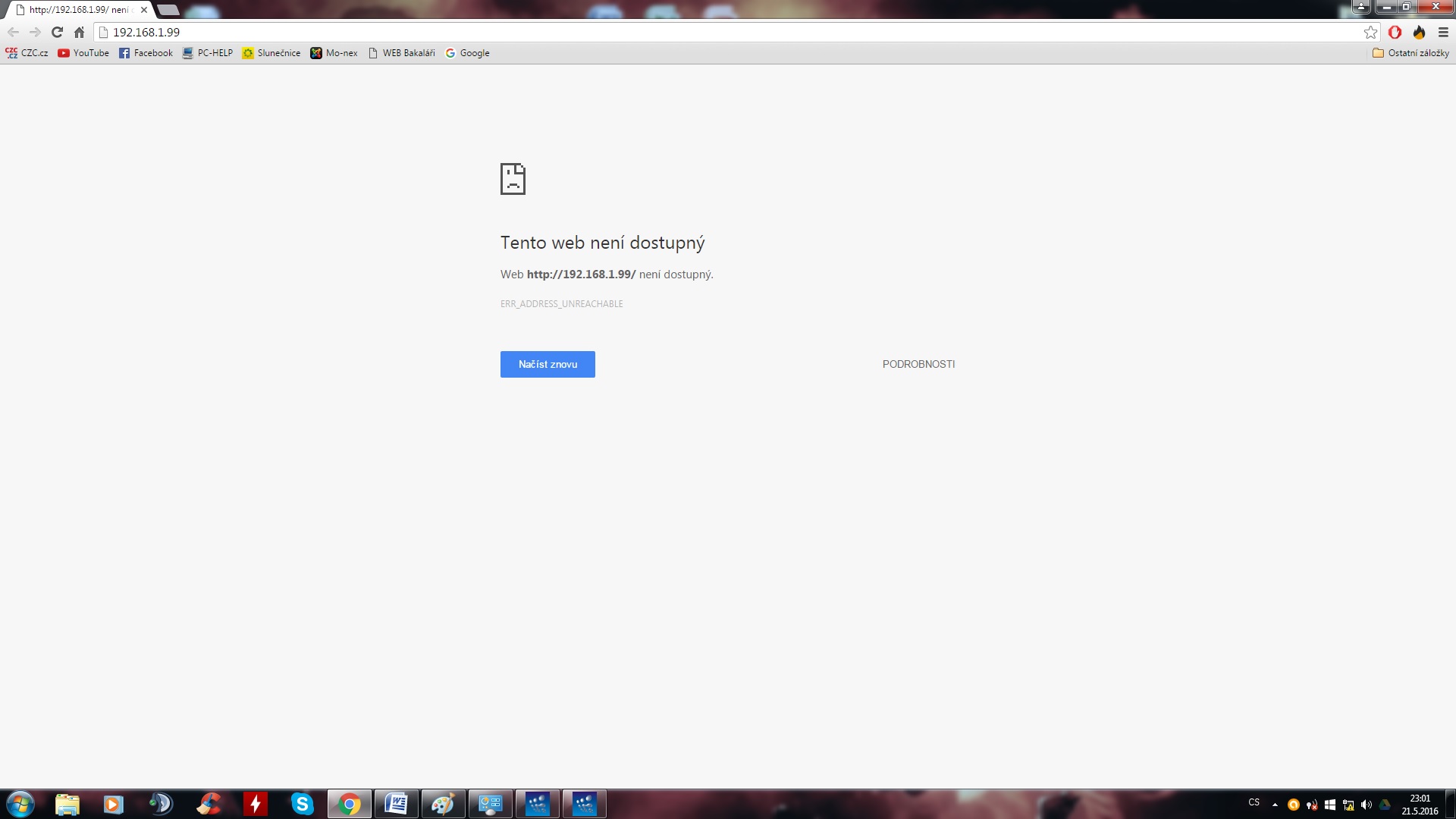Click the reload page icon
The height and width of the screenshot is (819, 1456).
click(x=57, y=32)
